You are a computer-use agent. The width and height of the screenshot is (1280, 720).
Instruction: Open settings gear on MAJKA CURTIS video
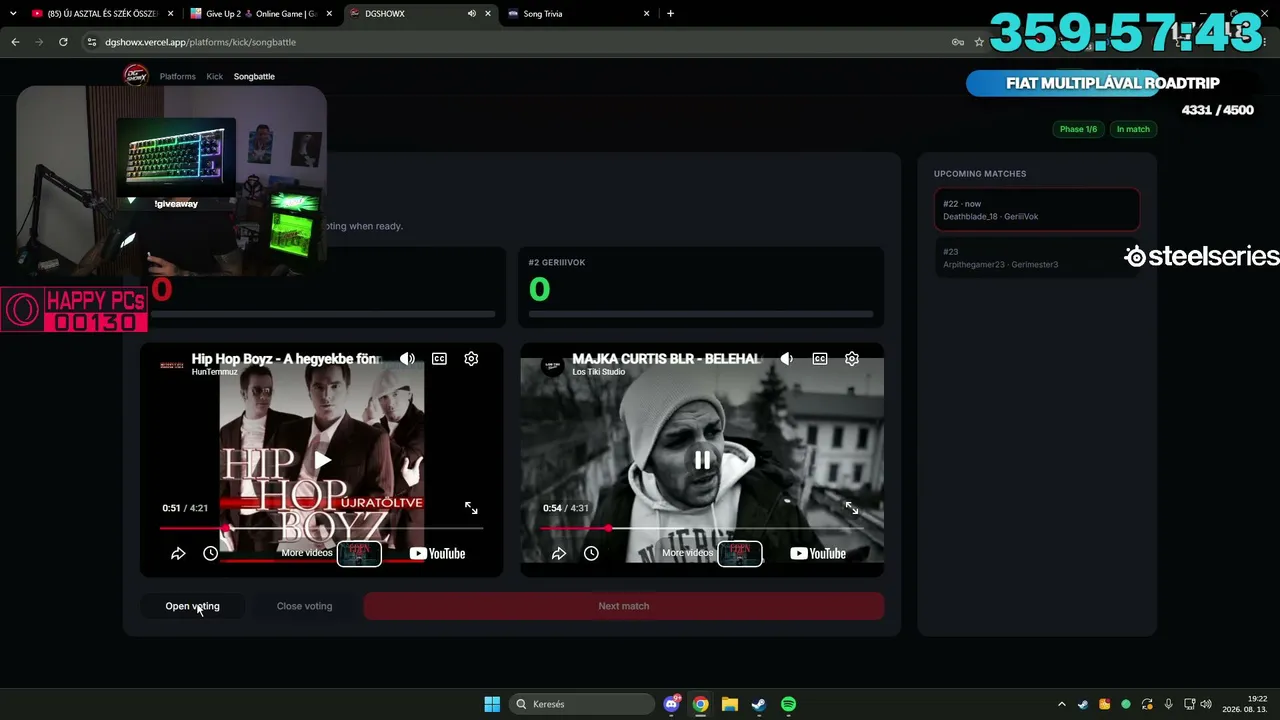[x=852, y=359]
